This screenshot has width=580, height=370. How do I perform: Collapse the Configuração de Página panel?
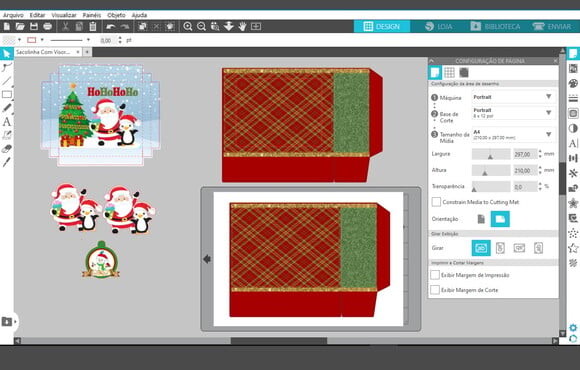(432, 61)
